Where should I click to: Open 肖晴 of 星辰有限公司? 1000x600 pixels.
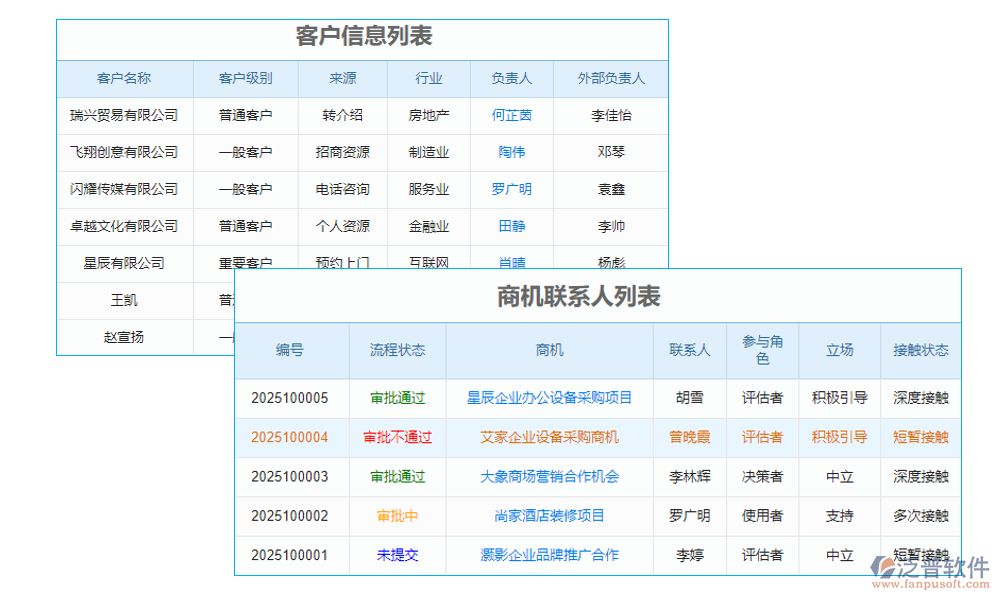coord(512,263)
